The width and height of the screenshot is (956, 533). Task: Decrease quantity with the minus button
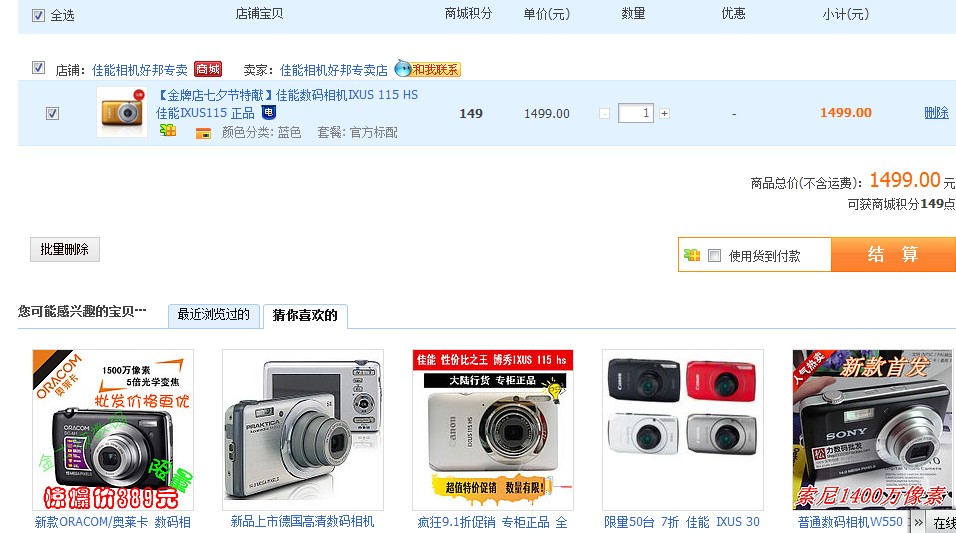tap(604, 113)
